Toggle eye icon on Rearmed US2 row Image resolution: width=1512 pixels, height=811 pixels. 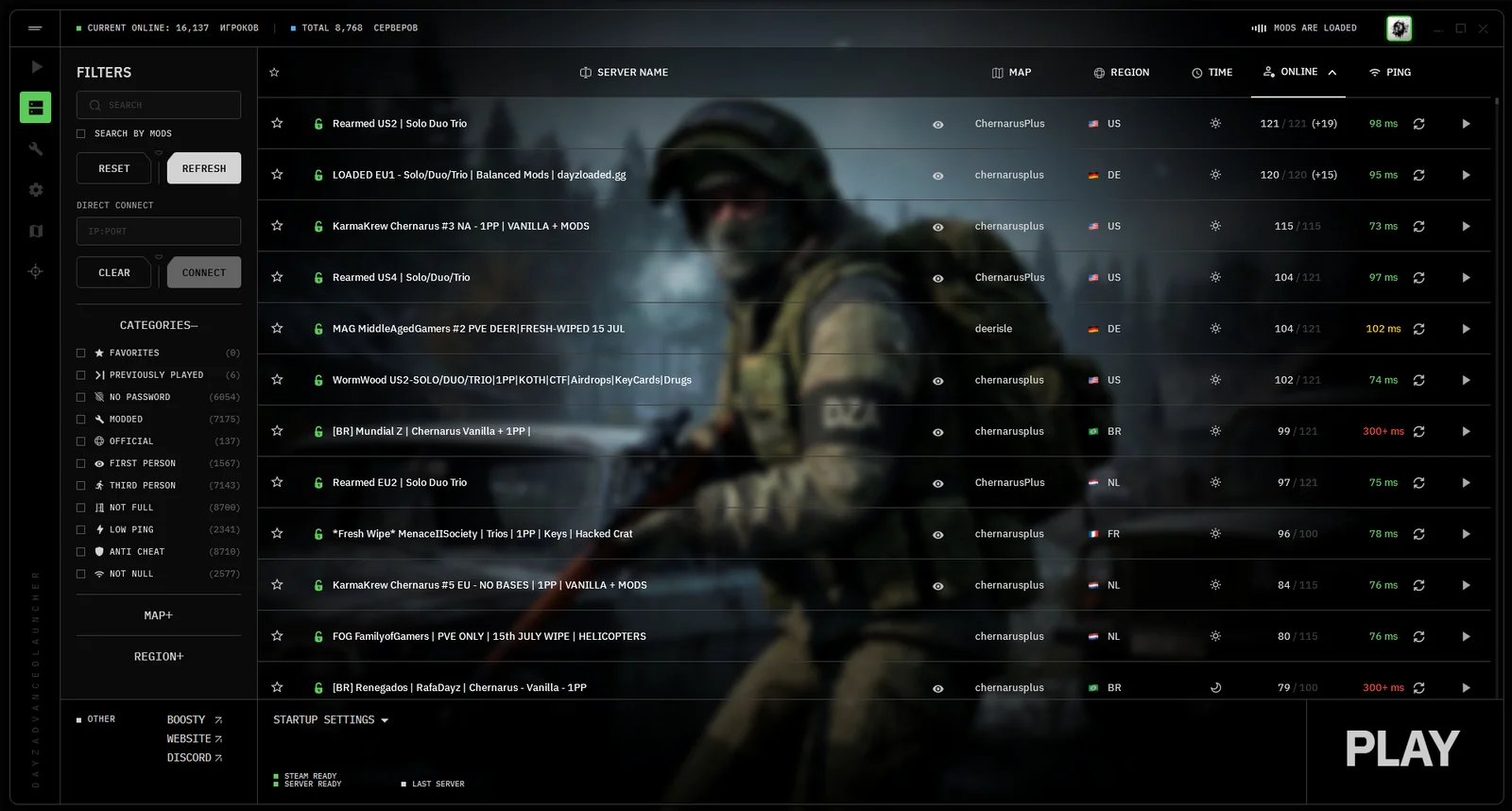click(937, 124)
